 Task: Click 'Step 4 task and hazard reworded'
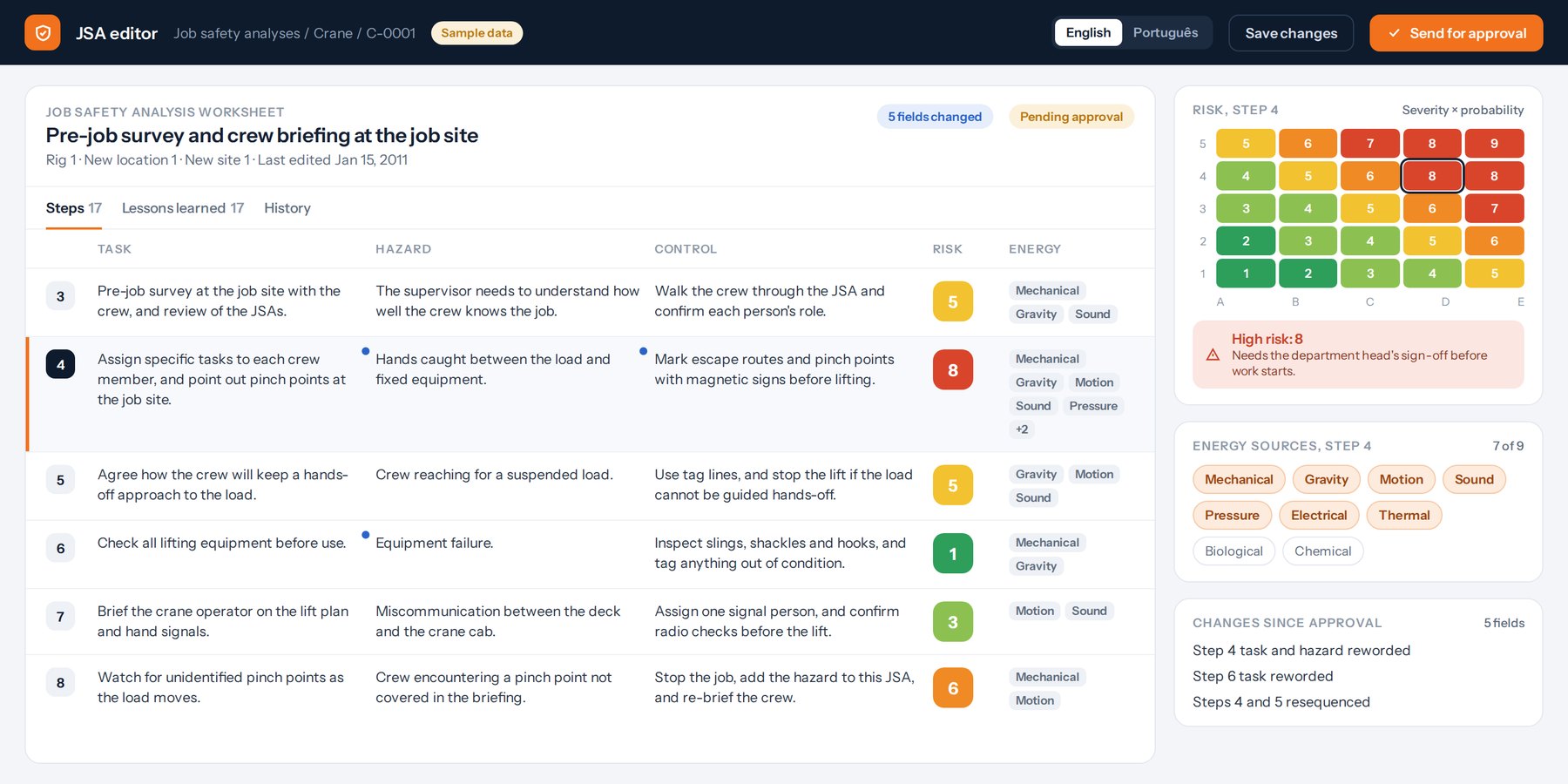point(1301,651)
